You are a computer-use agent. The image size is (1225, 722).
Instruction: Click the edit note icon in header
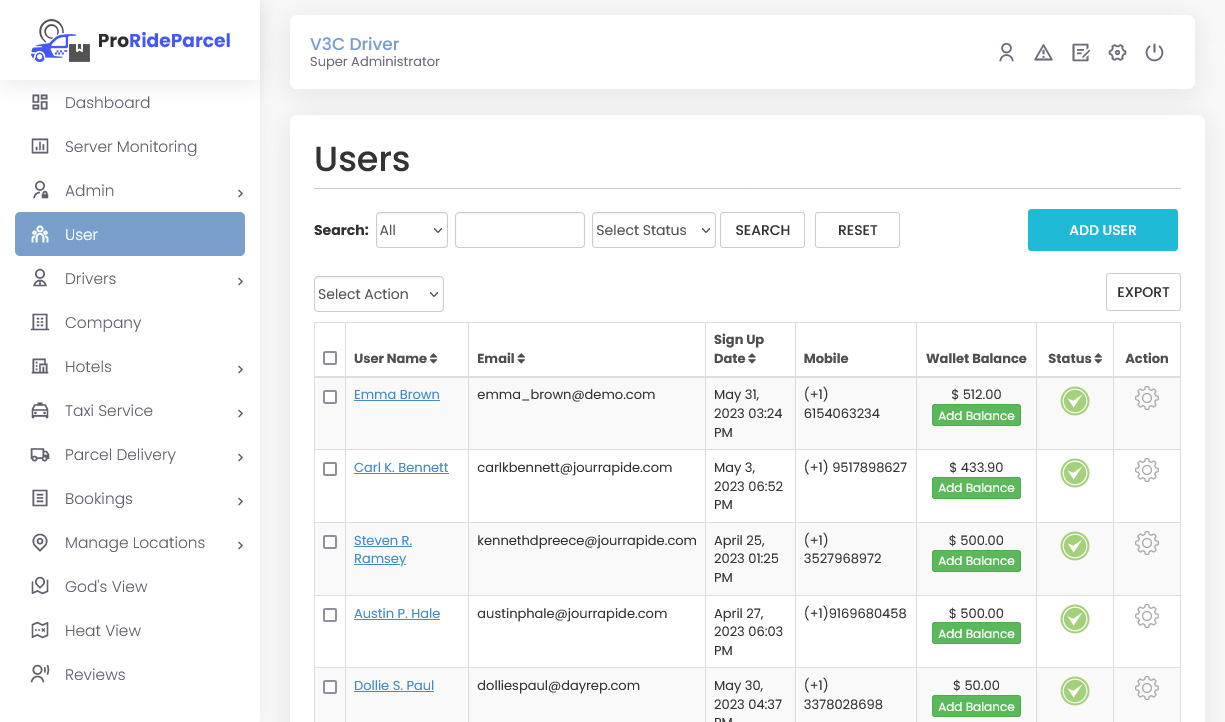pos(1081,53)
